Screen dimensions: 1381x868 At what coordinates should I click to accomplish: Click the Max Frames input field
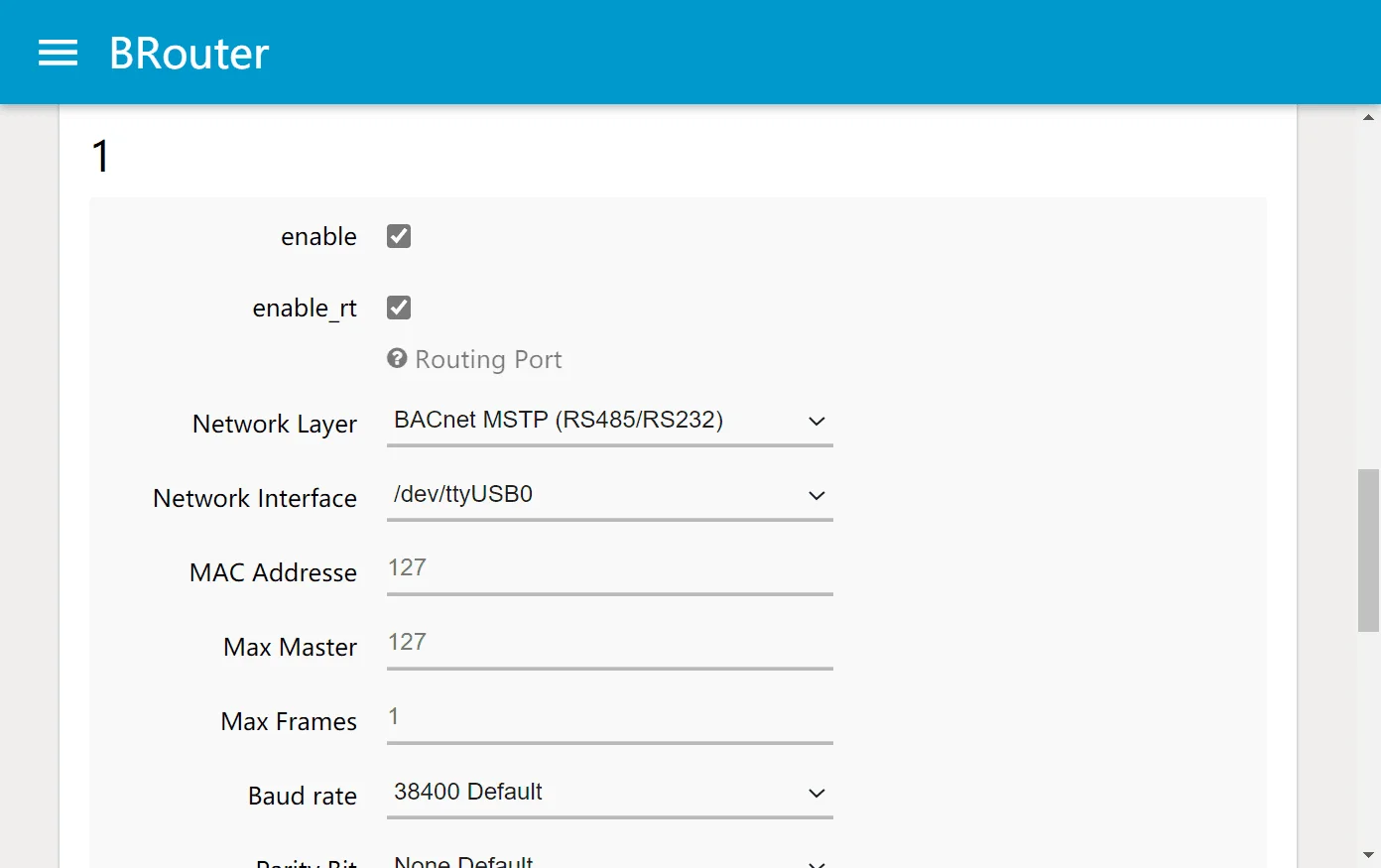(x=609, y=718)
